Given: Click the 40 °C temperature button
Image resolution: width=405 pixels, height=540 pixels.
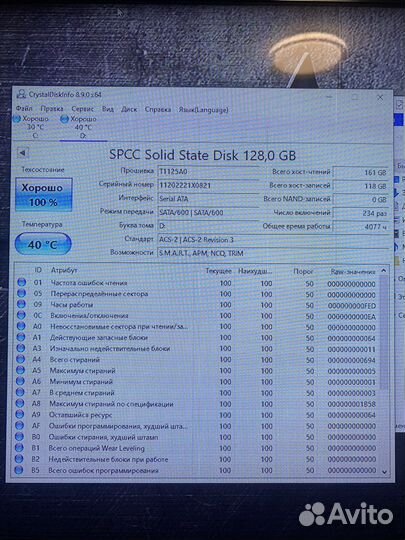Looking at the screenshot, I should pyautogui.click(x=43, y=244).
